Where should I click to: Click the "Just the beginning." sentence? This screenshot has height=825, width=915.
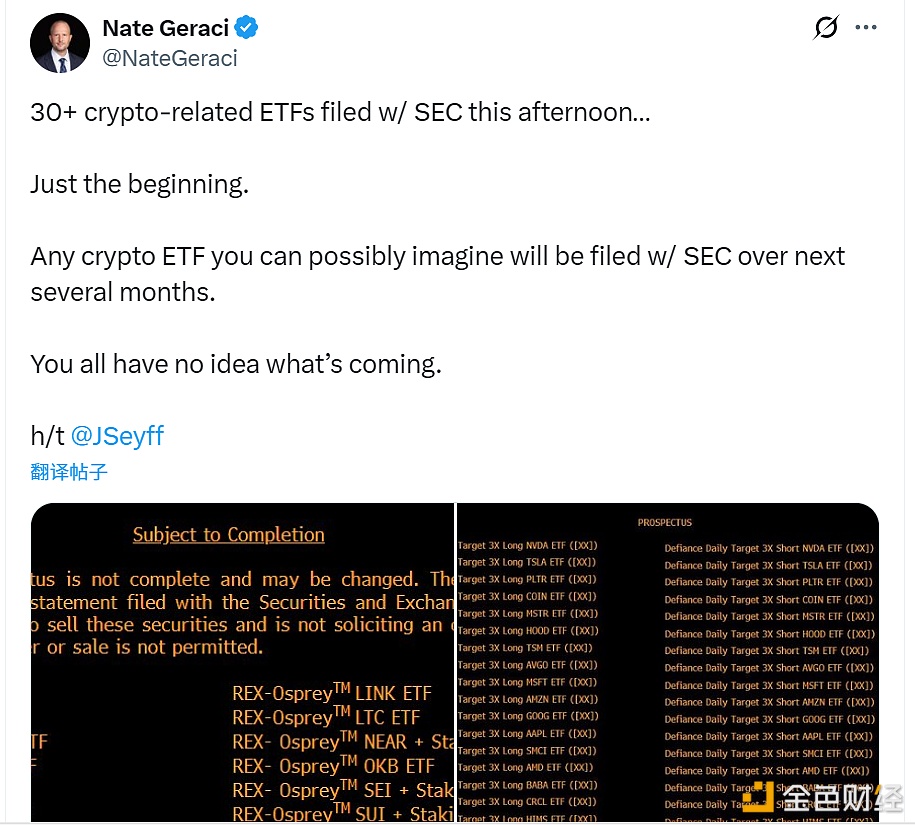pos(139,184)
